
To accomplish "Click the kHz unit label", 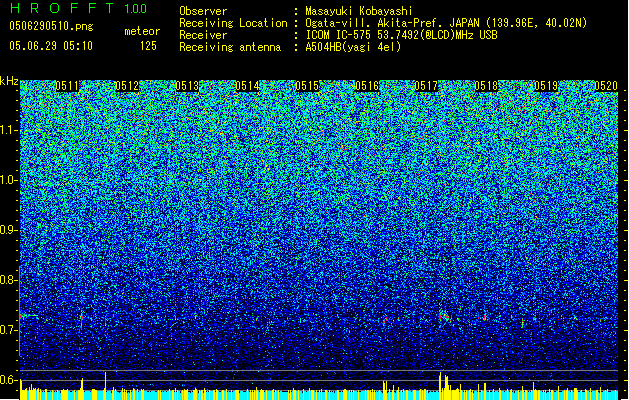I will 9,81.
